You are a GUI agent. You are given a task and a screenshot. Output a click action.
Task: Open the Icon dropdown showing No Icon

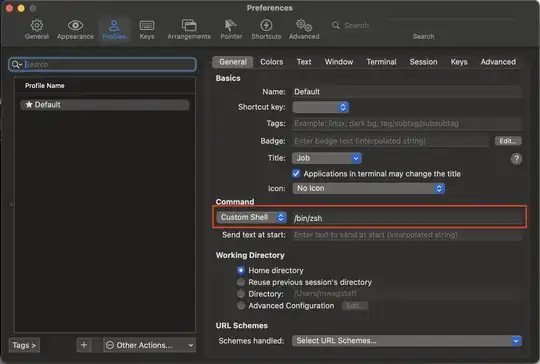368,188
